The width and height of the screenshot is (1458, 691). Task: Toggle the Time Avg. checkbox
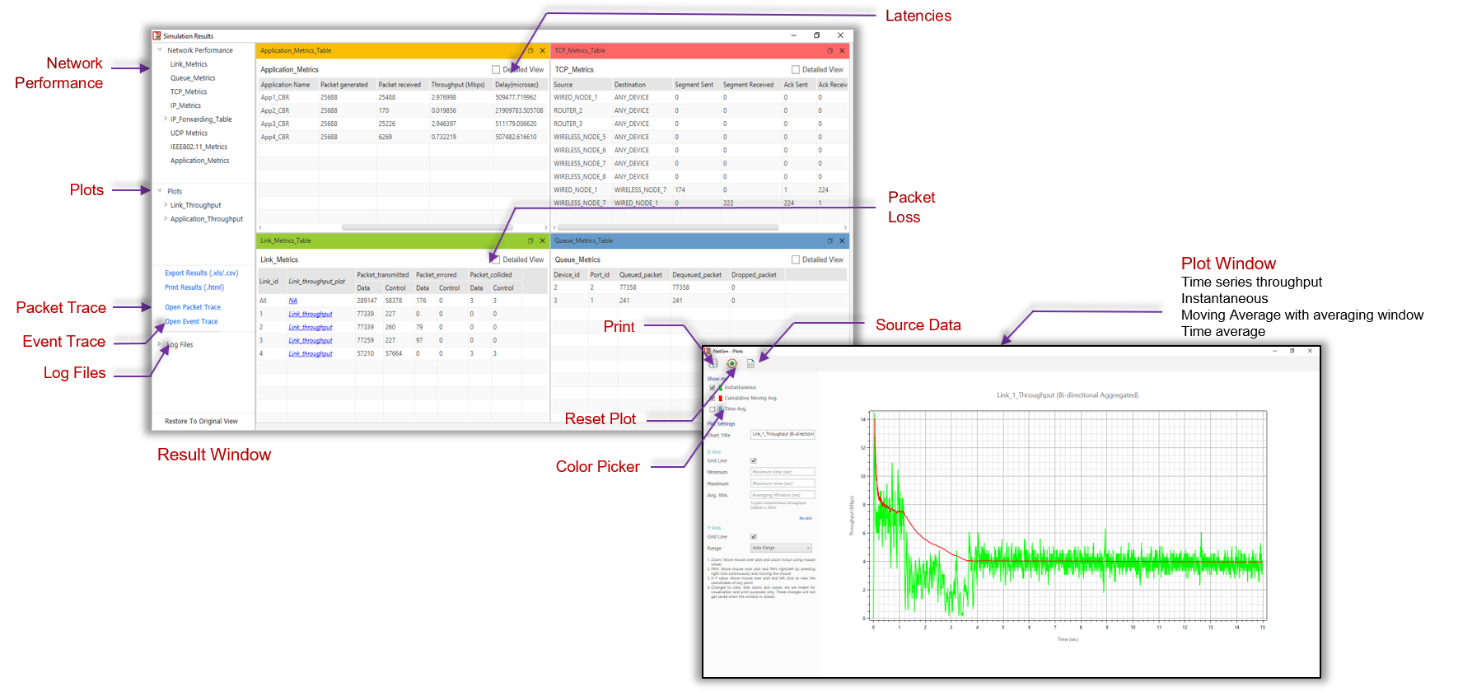(x=712, y=409)
